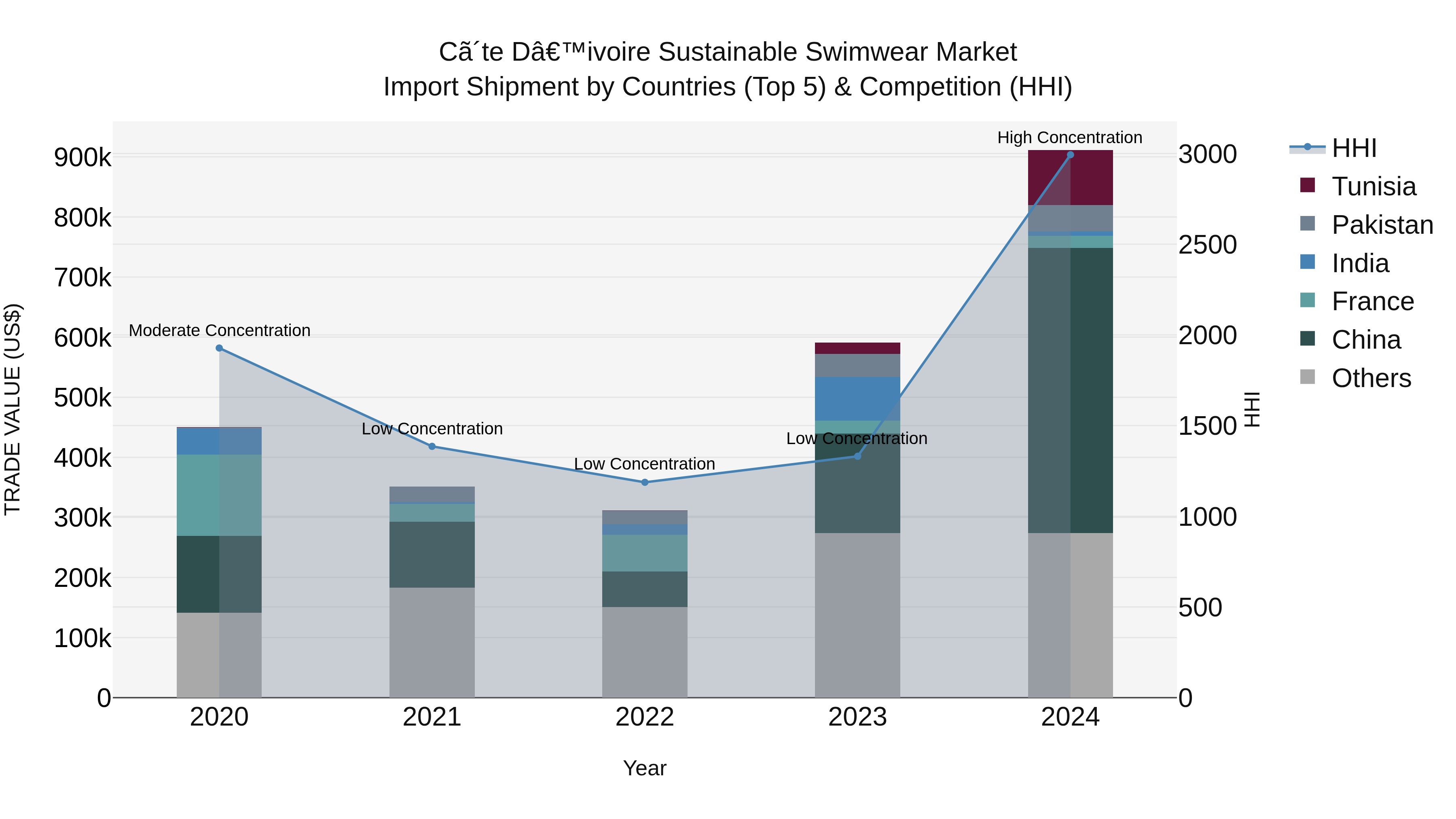Image resolution: width=1456 pixels, height=819 pixels.
Task: Click the High Concentration annotation
Action: [1070, 138]
